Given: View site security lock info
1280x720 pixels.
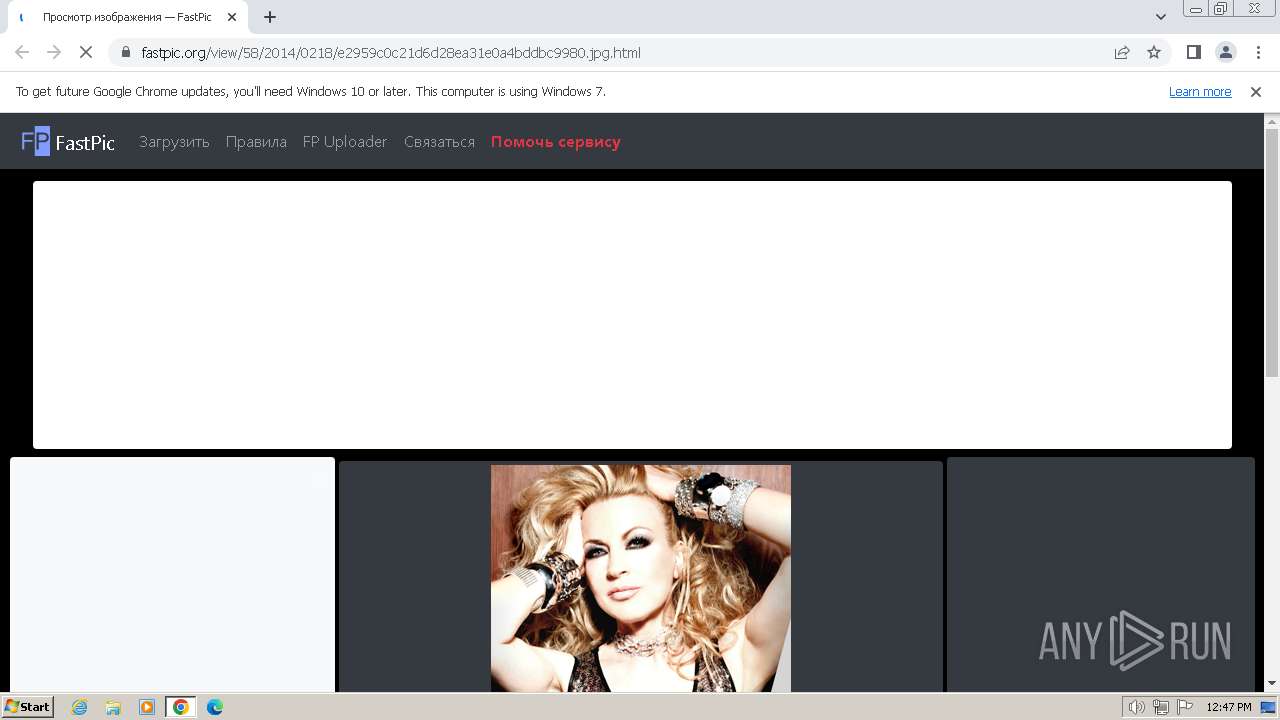Looking at the screenshot, I should [x=126, y=52].
